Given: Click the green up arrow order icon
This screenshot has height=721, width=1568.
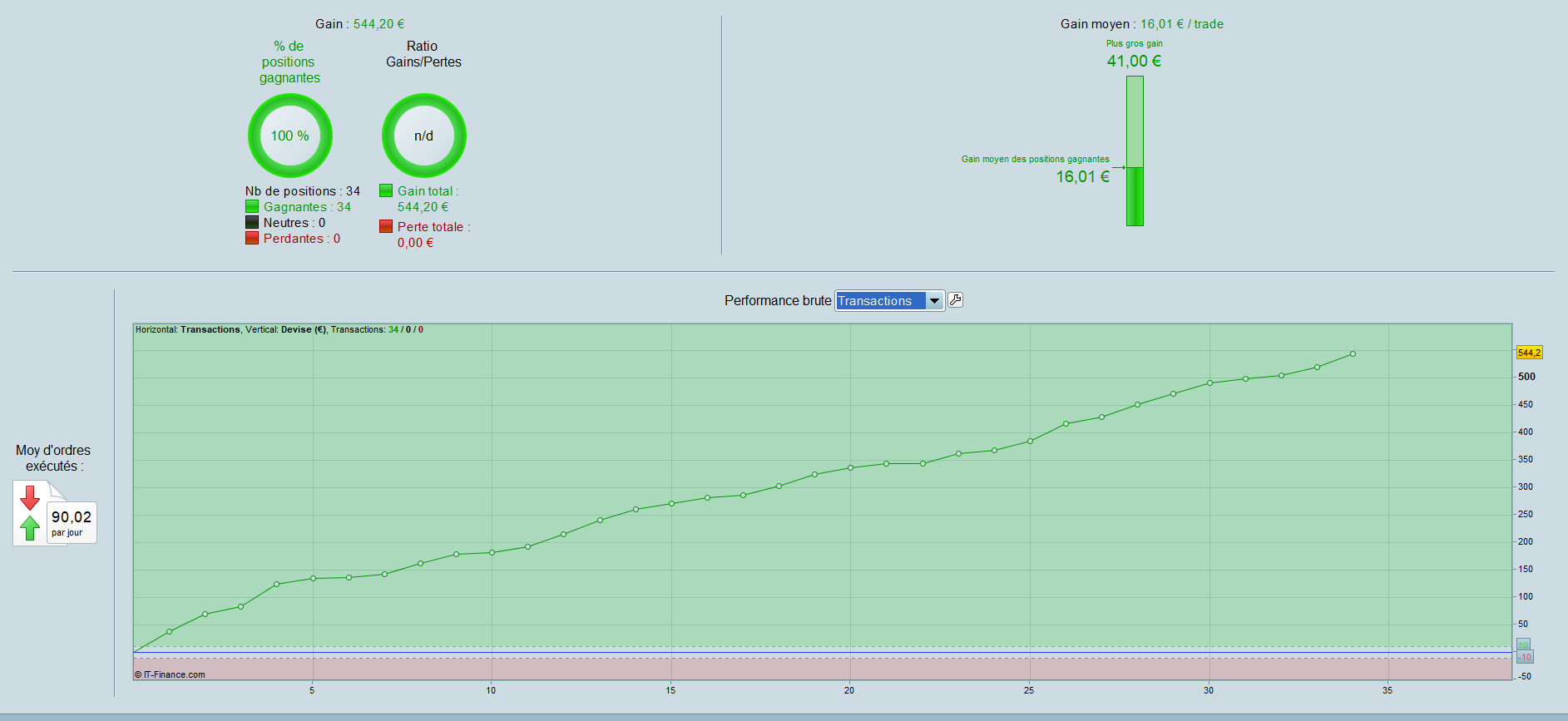Looking at the screenshot, I should coord(30,528).
